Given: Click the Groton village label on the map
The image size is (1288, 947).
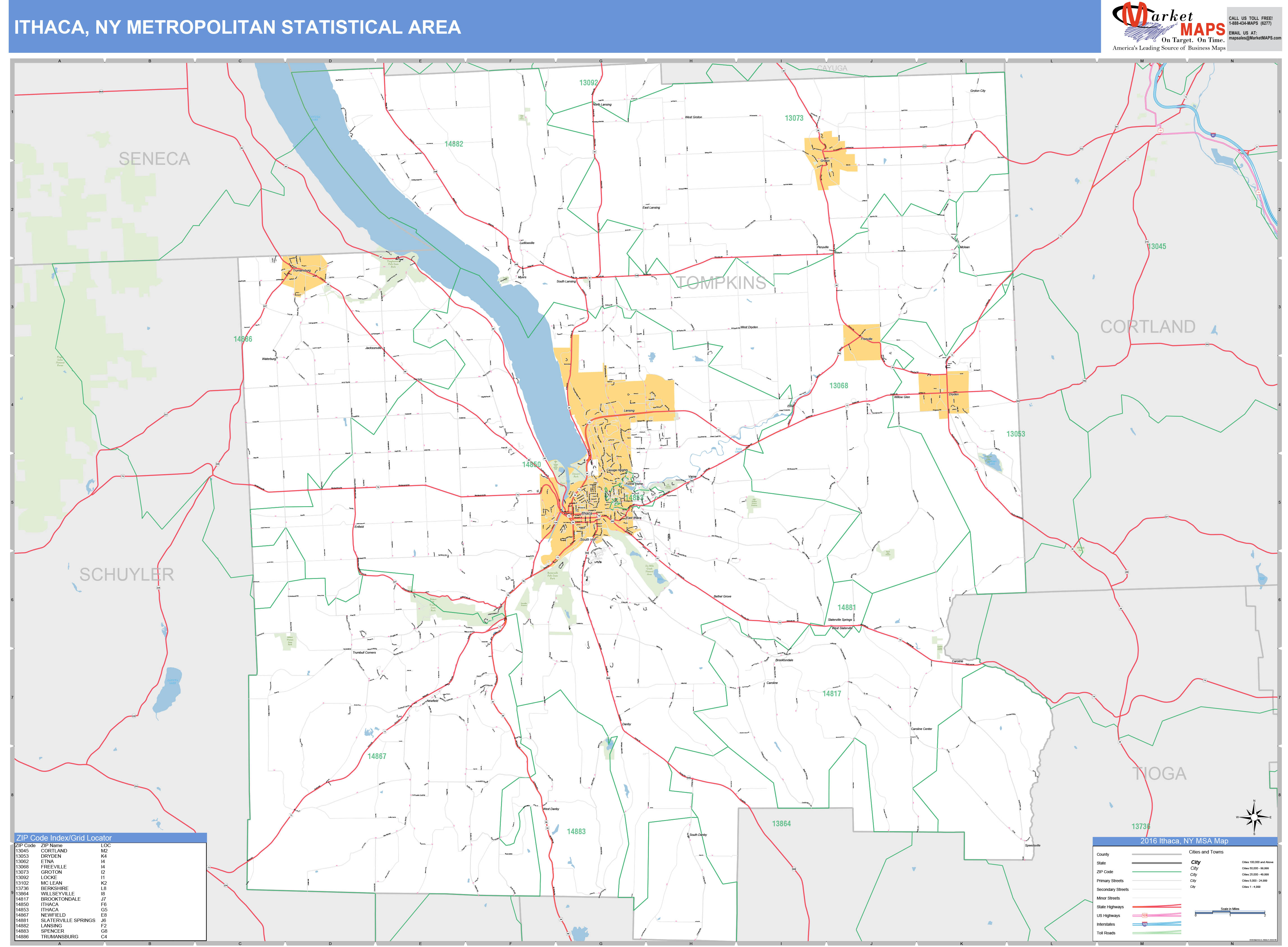Looking at the screenshot, I should [x=825, y=161].
